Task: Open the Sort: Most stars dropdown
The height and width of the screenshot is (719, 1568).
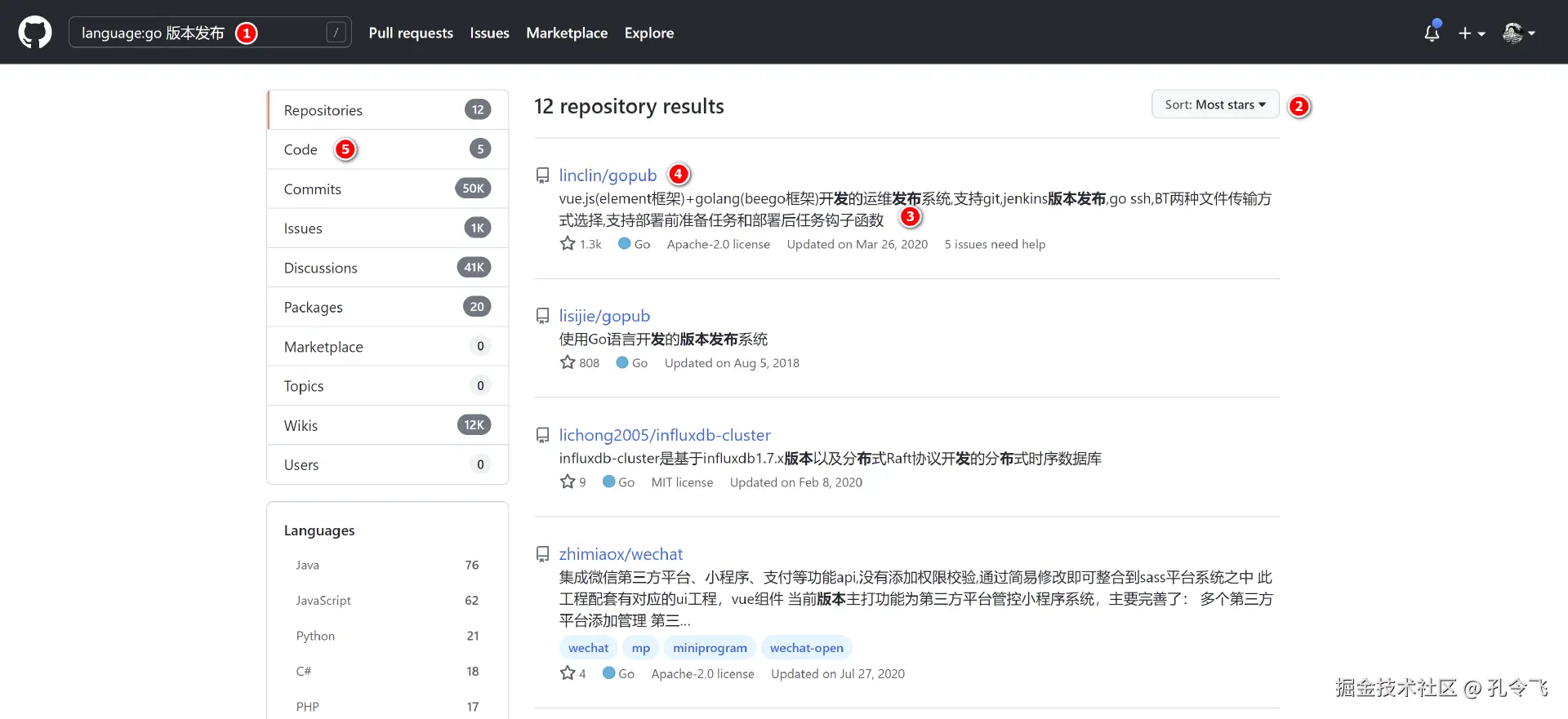Action: (x=1215, y=104)
